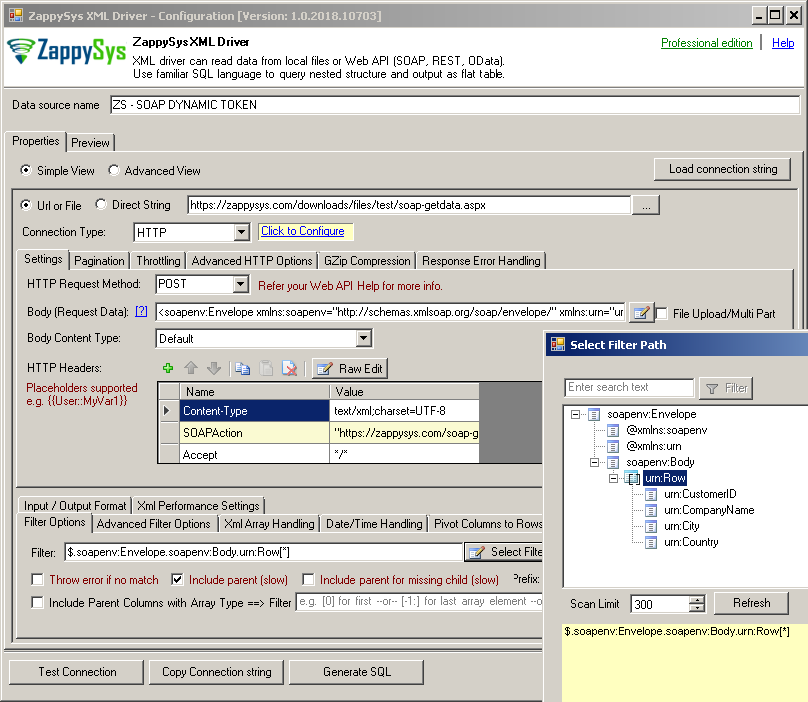Click the ZappySys logo

[66, 51]
